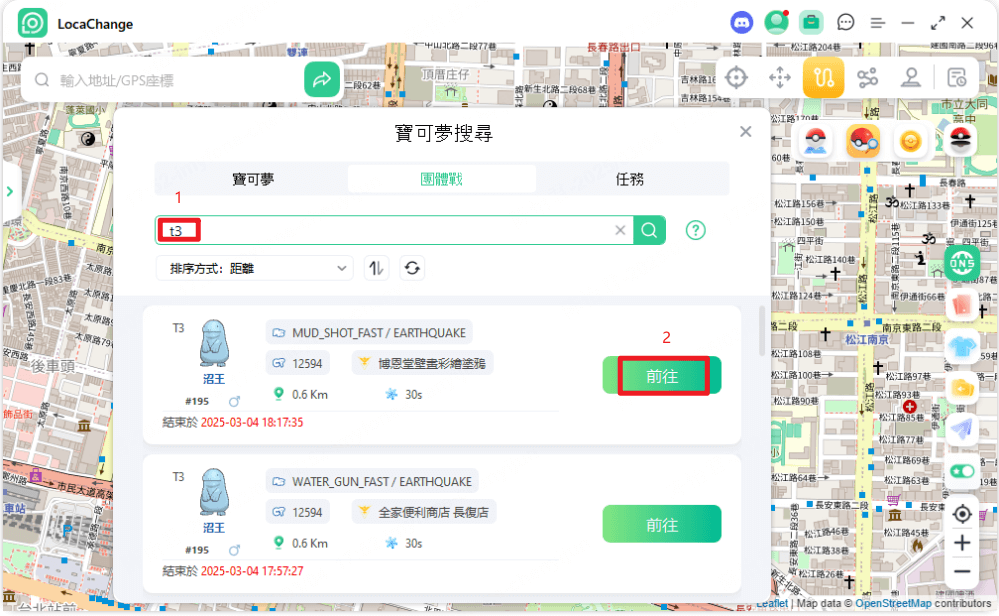999x616 pixels.
Task: Zoom in the map with plus
Action: click(962, 543)
